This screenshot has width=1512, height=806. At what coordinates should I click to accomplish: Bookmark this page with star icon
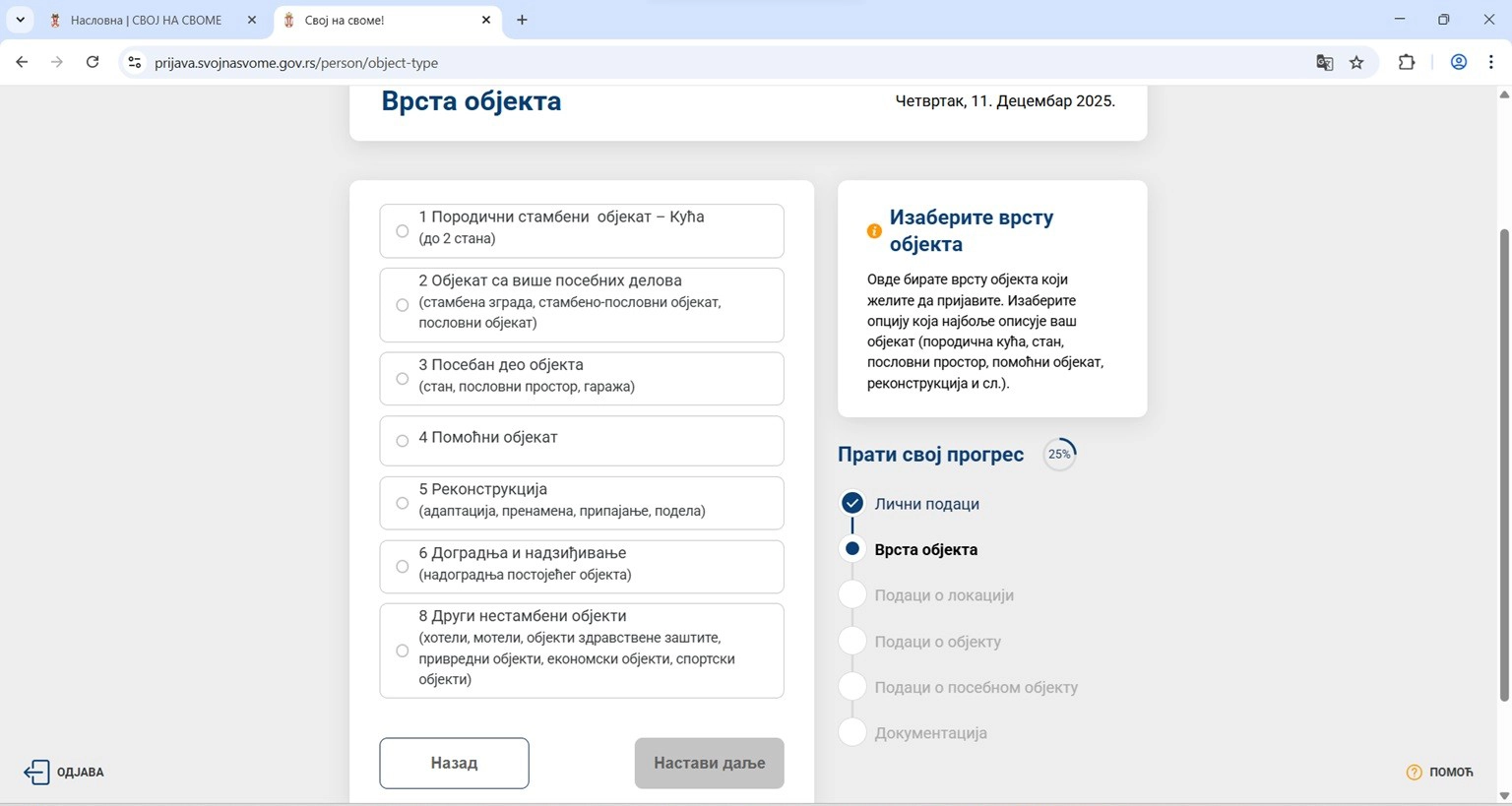pyautogui.click(x=1356, y=62)
